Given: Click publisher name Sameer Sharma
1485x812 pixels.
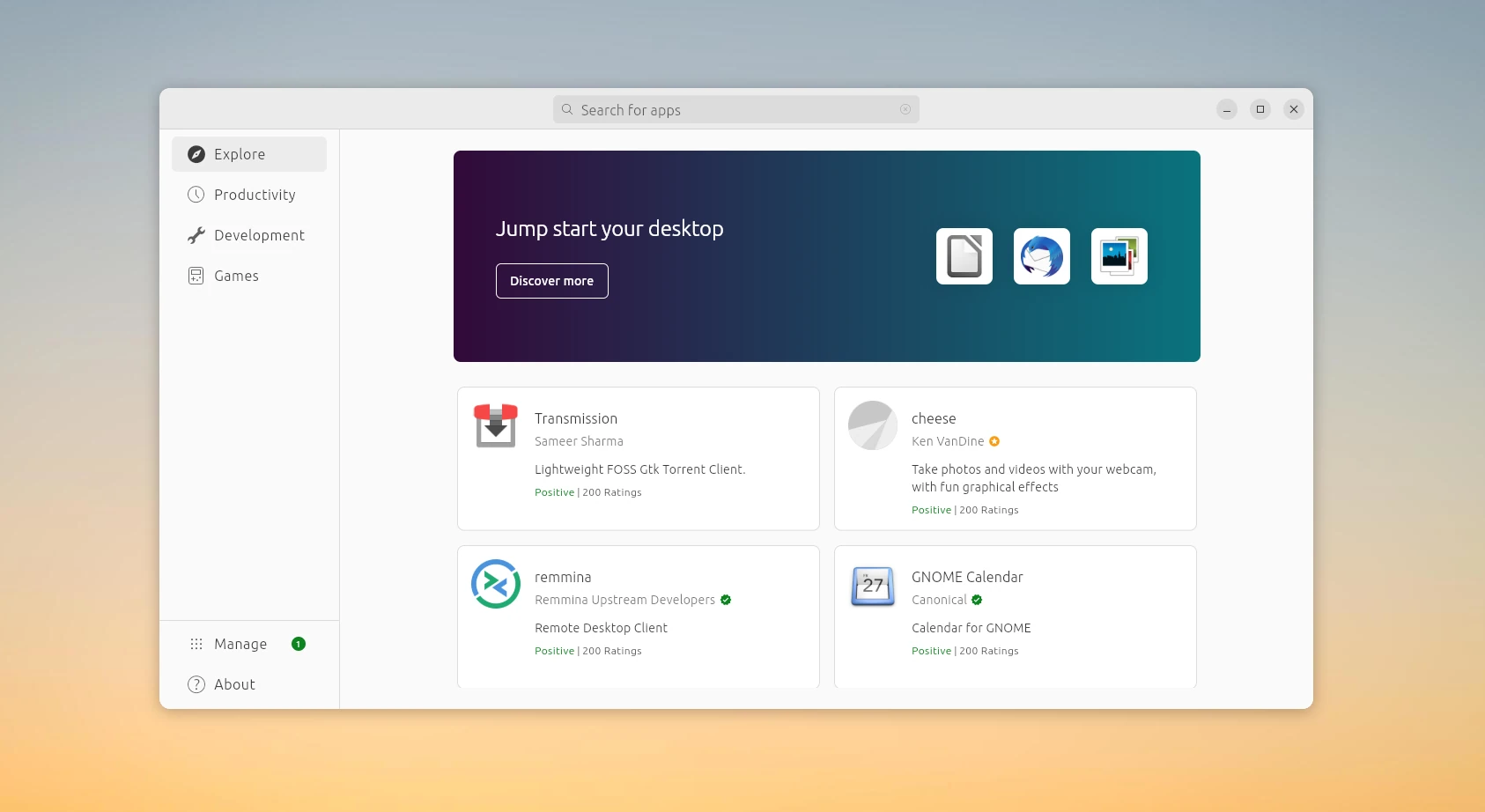Looking at the screenshot, I should (579, 441).
